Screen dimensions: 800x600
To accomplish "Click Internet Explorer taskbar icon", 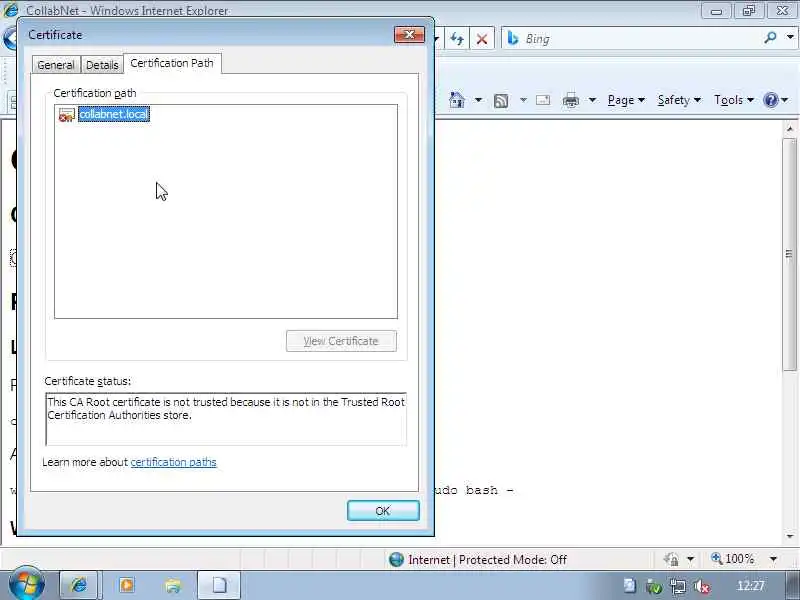I will tap(79, 585).
